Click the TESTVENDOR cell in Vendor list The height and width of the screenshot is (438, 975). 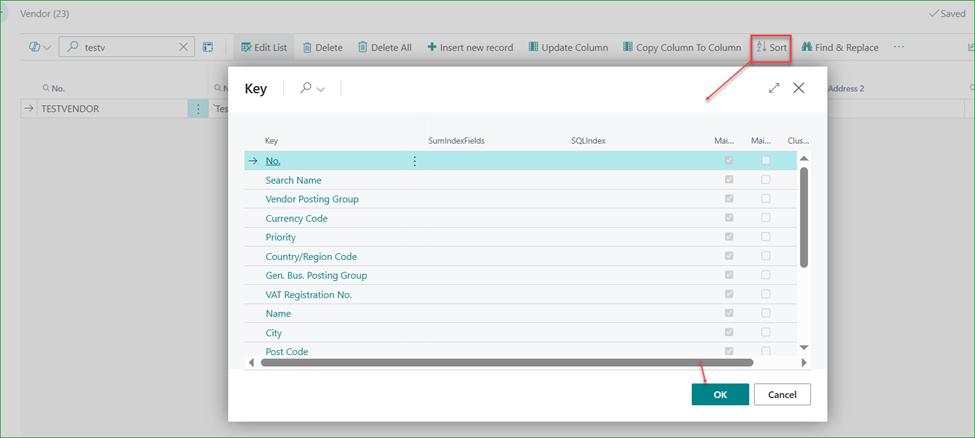tap(112, 109)
